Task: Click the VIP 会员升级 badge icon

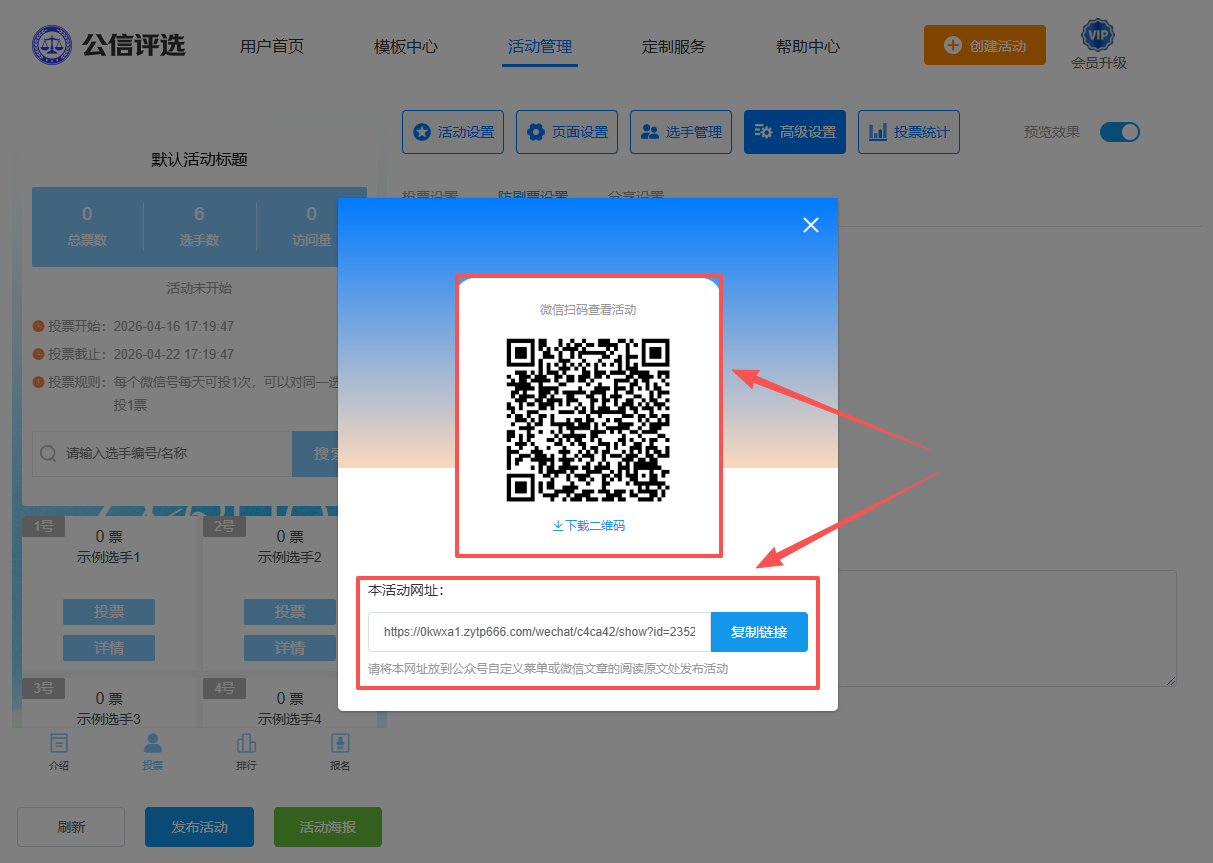Action: click(1099, 36)
